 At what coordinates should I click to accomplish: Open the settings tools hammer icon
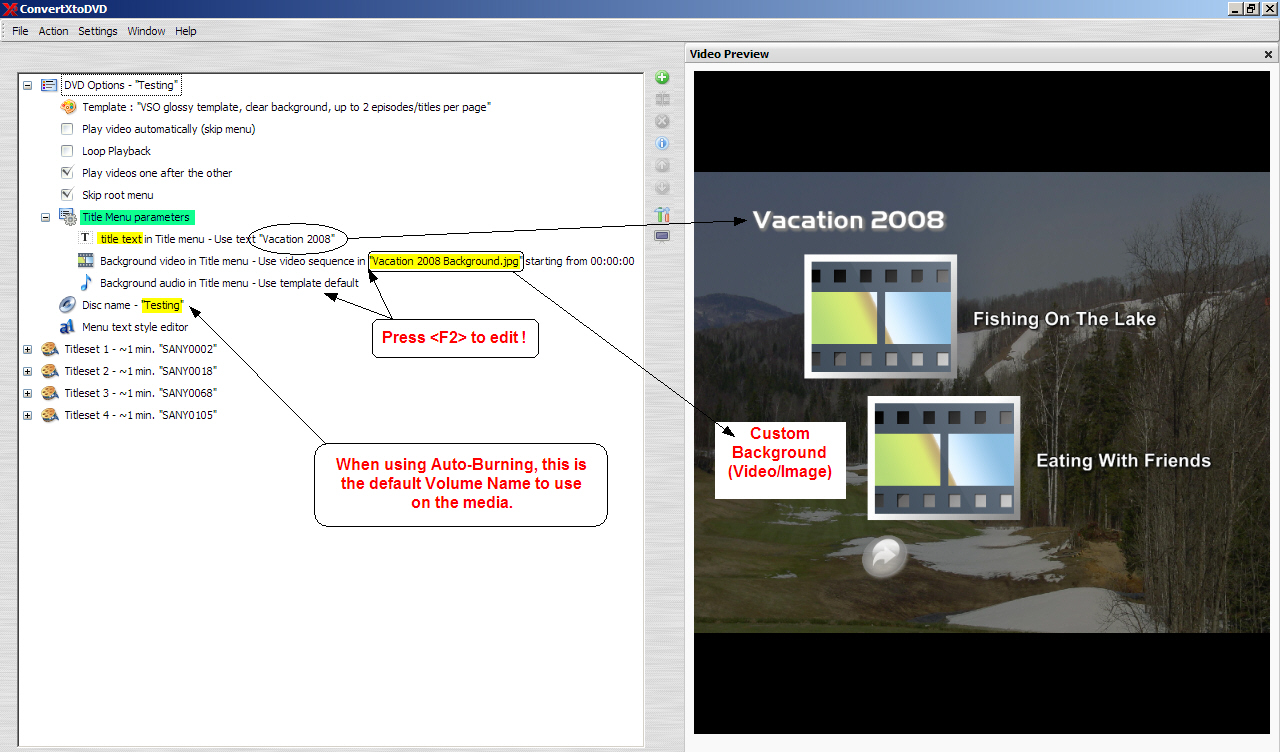662,214
